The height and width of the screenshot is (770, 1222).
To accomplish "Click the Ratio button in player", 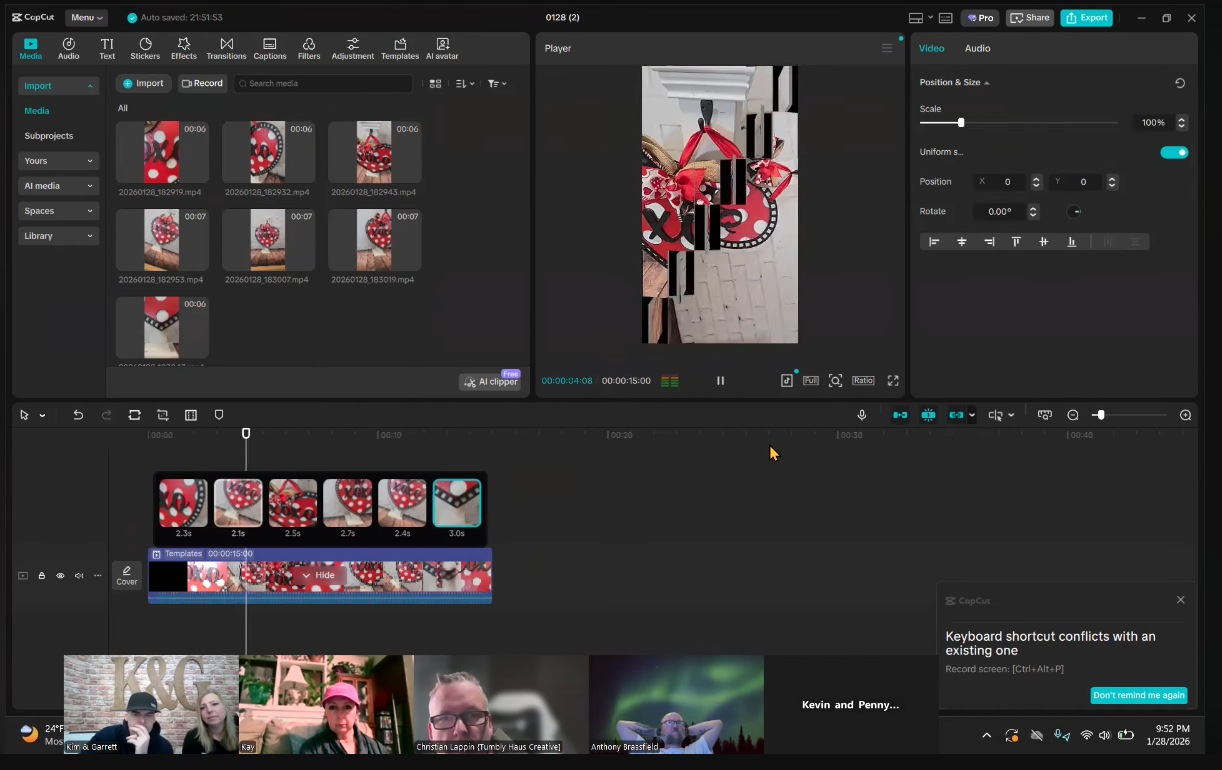I will 863,380.
